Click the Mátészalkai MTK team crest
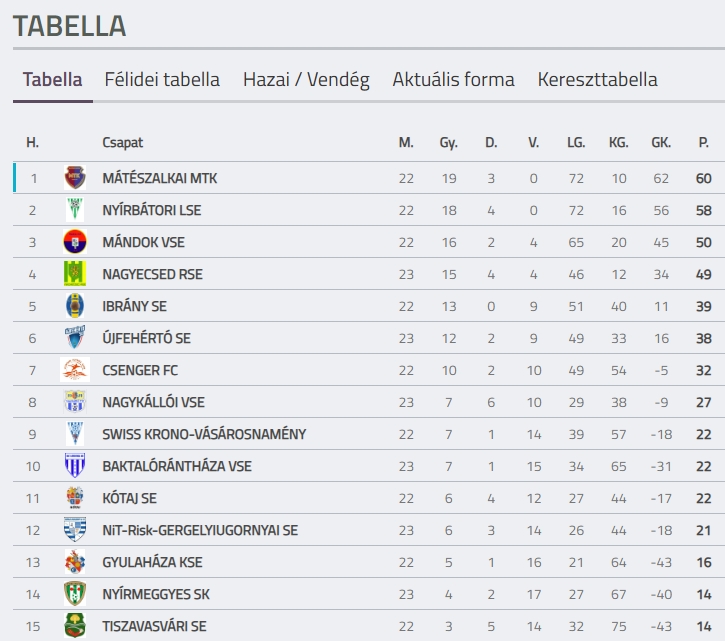Image resolution: width=725 pixels, height=641 pixels. click(75, 178)
